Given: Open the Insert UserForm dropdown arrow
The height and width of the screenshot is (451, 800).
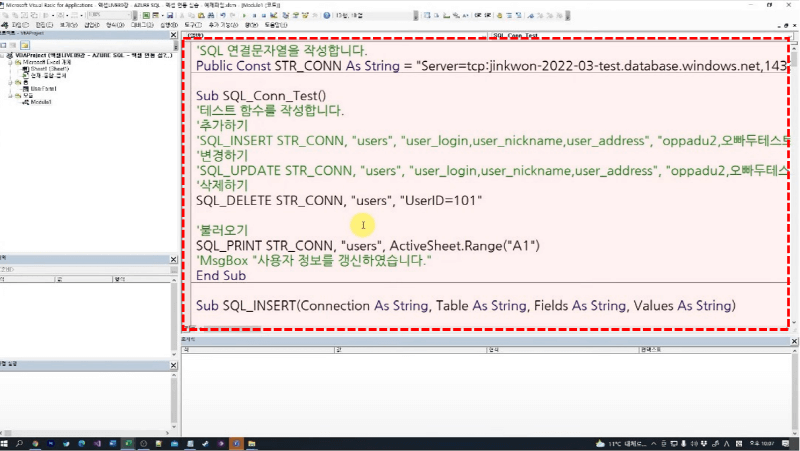Looking at the screenshot, I should coord(162,15).
